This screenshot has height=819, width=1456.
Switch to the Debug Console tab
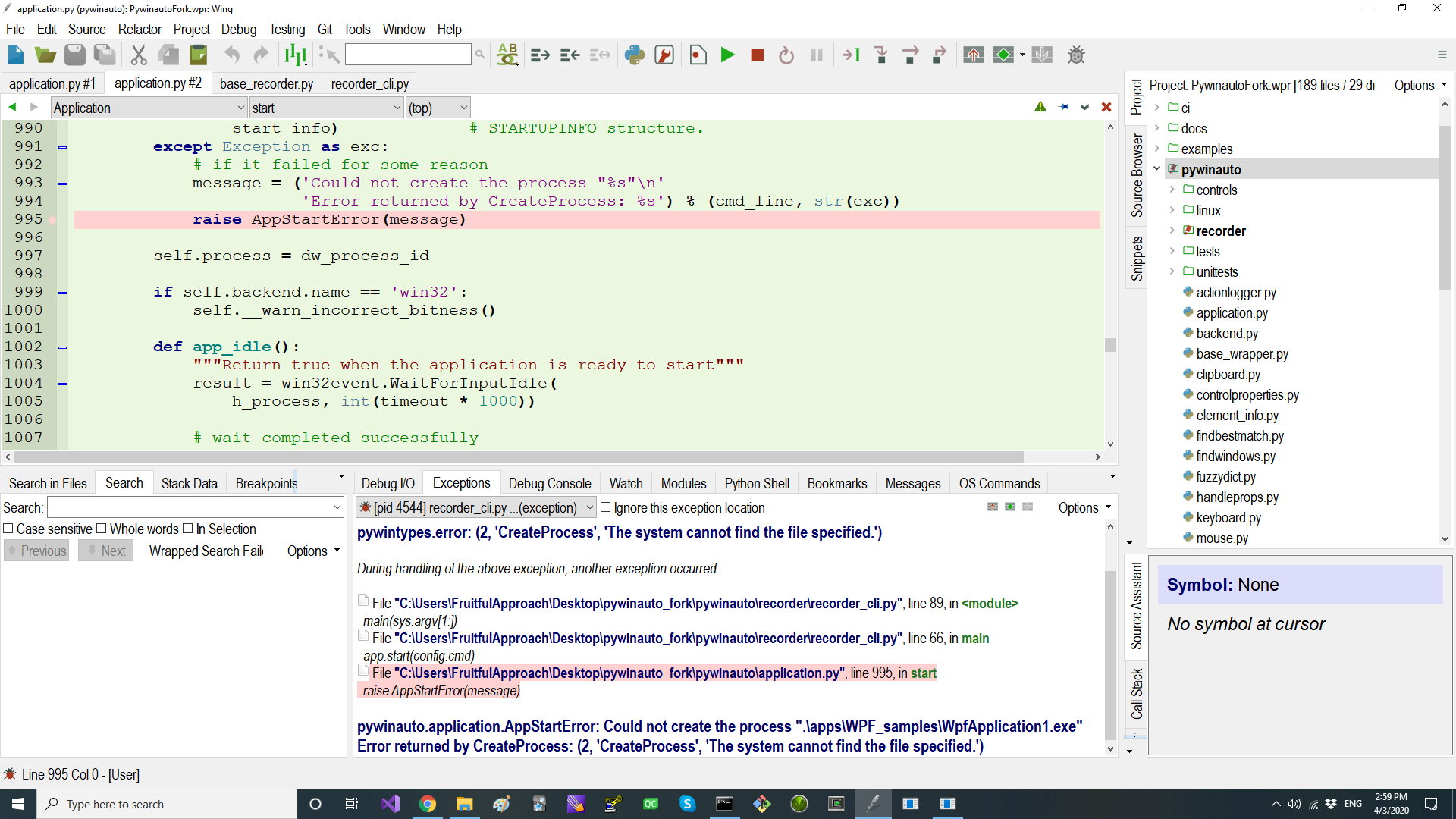coord(550,483)
